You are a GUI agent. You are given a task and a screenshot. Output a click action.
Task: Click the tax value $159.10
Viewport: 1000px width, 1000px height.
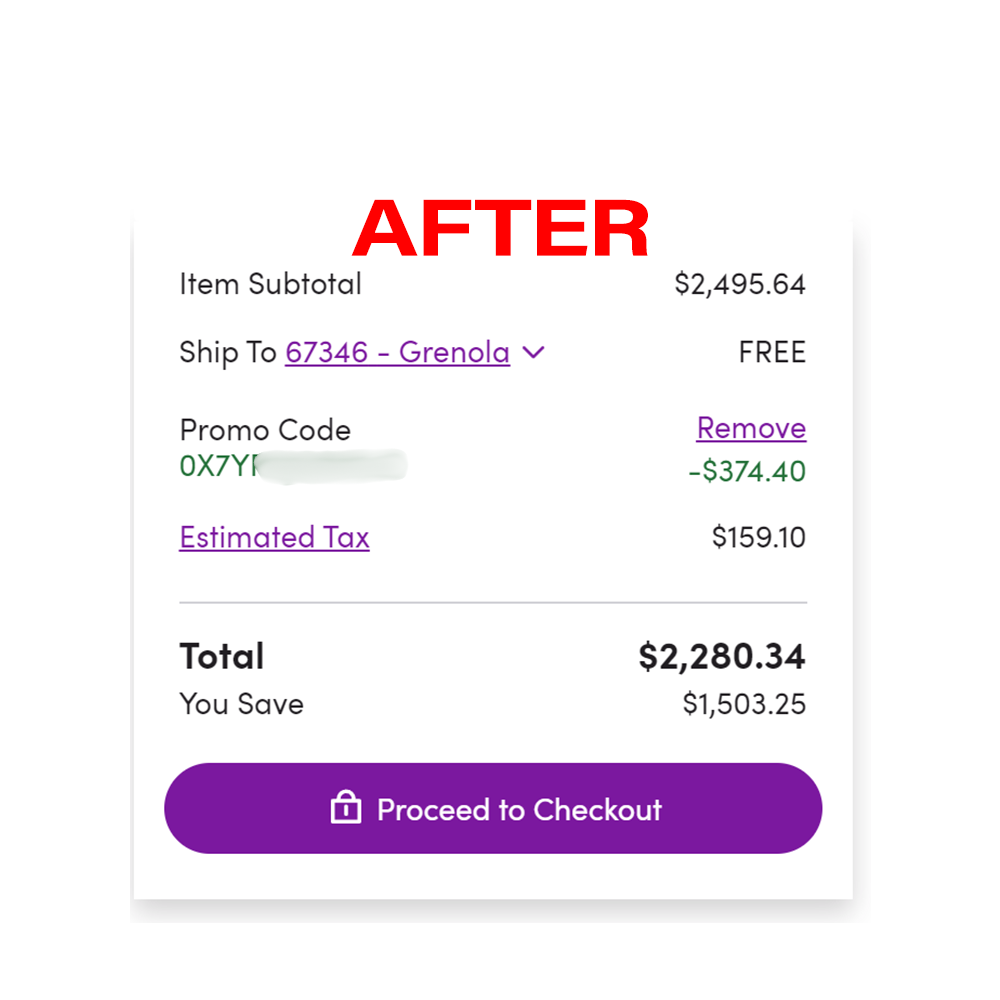757,537
